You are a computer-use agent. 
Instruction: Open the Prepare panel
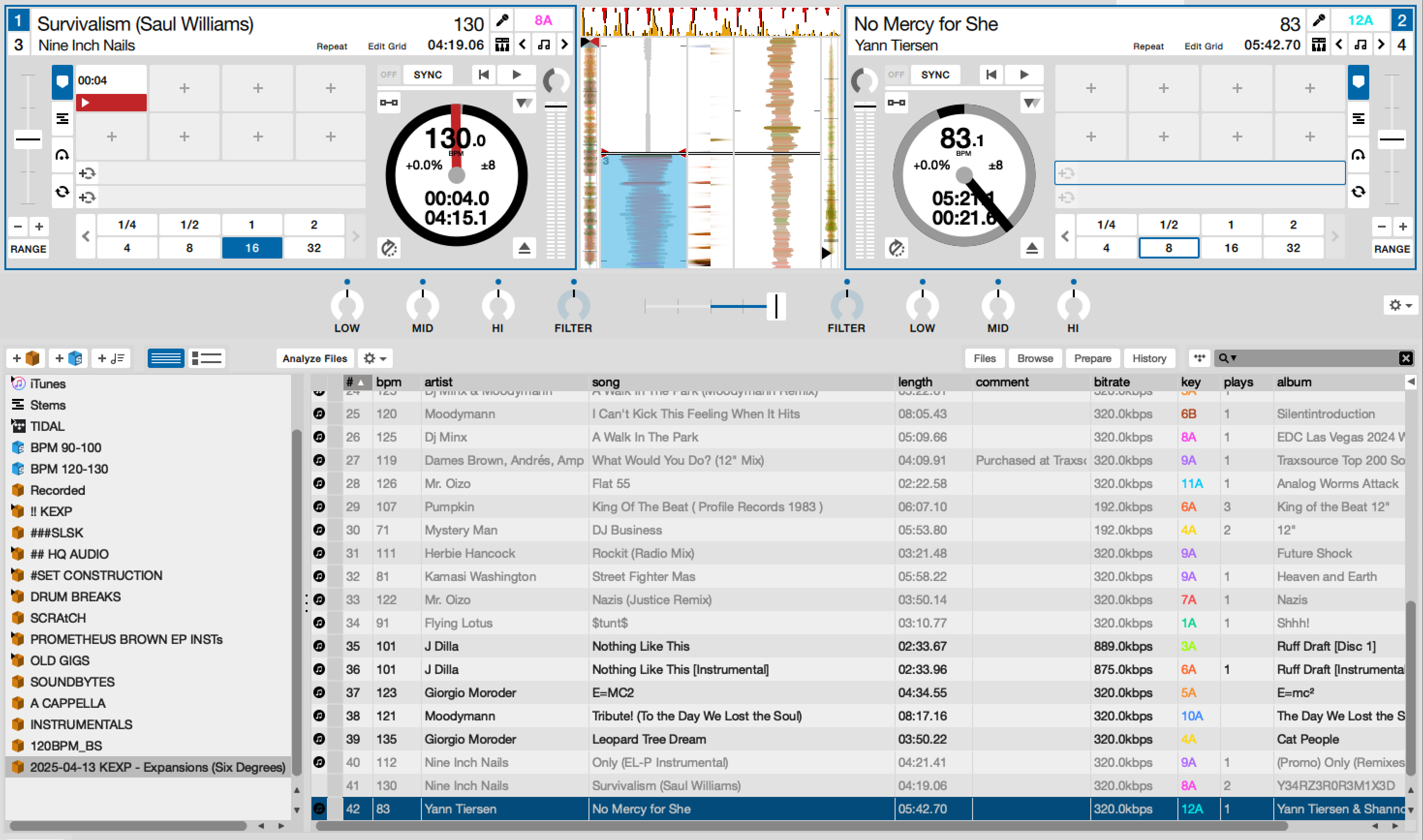(1092, 358)
